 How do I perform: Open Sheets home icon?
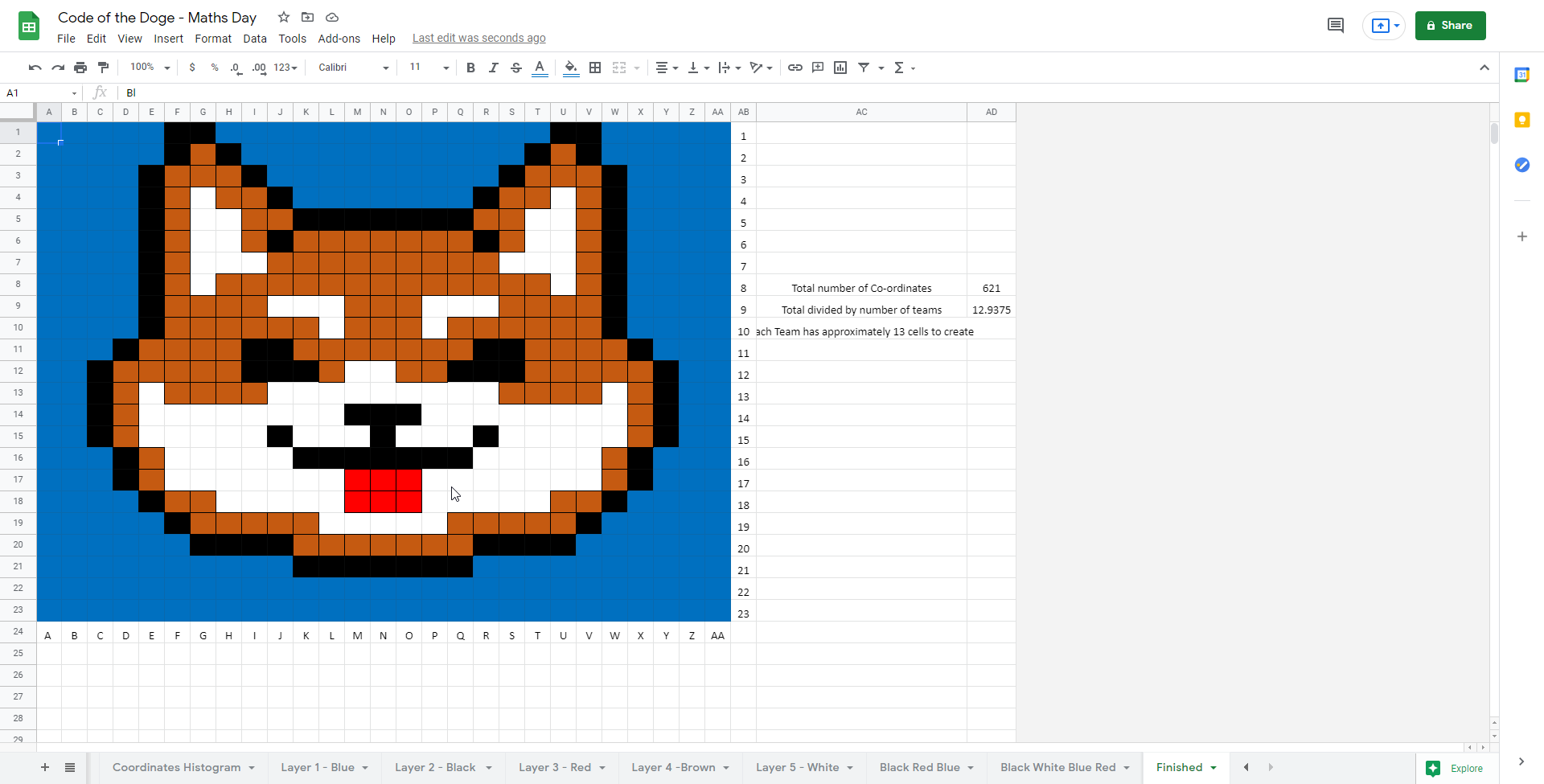29,26
